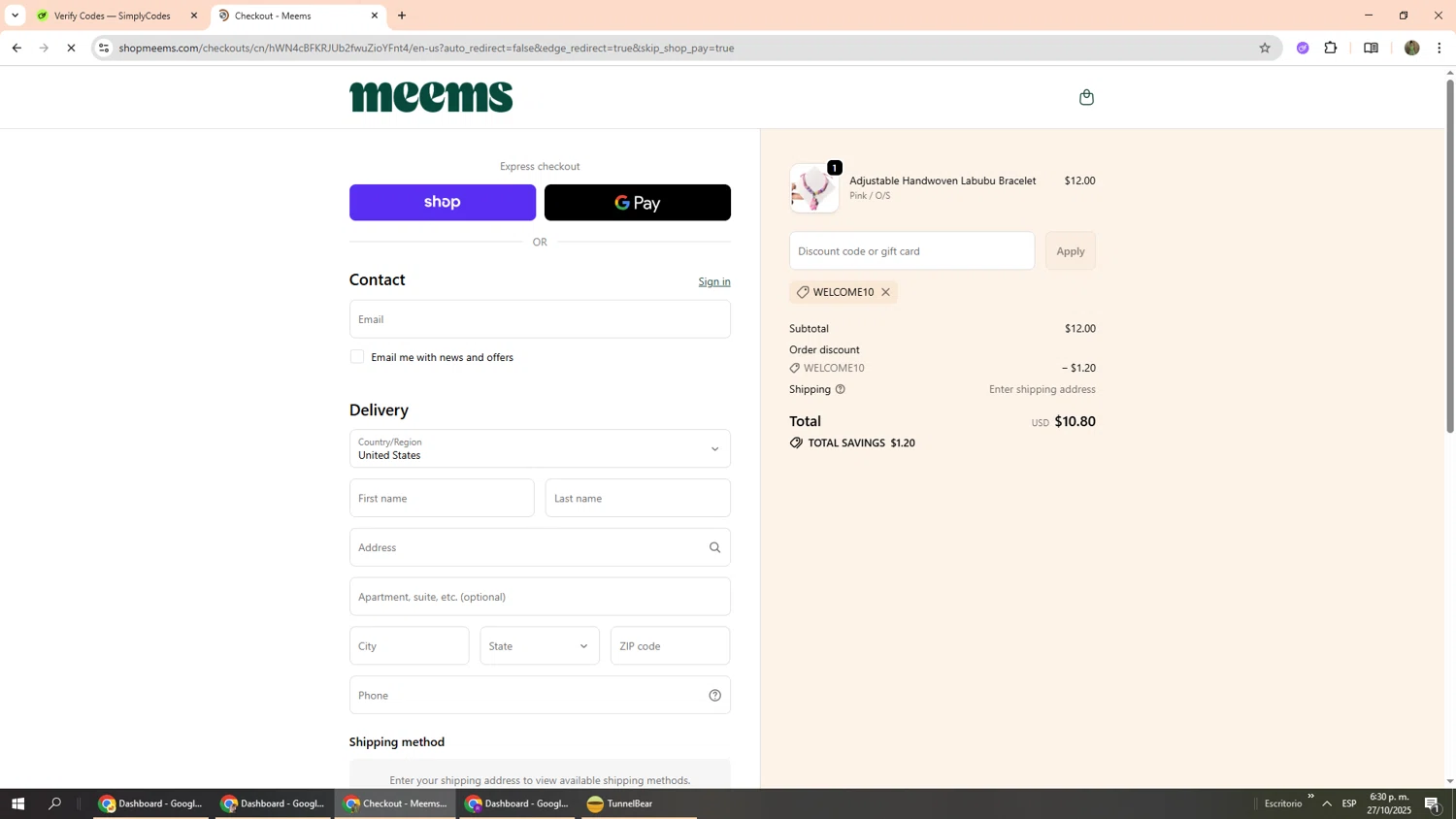
Task: Open the tab search dropdown arrow
Action: pyautogui.click(x=15, y=16)
